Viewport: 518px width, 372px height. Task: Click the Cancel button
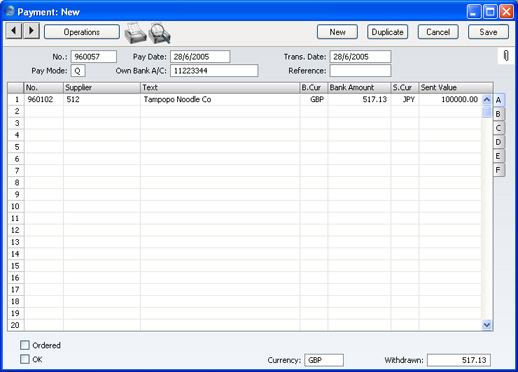pyautogui.click(x=438, y=32)
